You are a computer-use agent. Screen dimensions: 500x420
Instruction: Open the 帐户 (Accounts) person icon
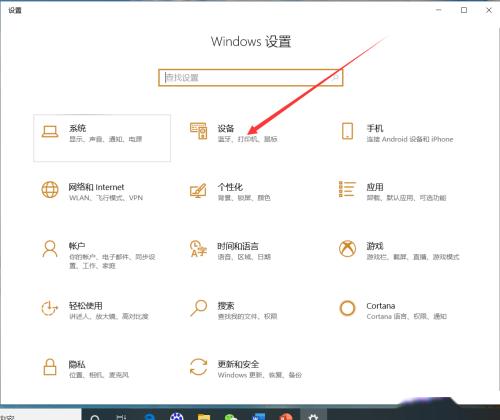[x=50, y=249]
